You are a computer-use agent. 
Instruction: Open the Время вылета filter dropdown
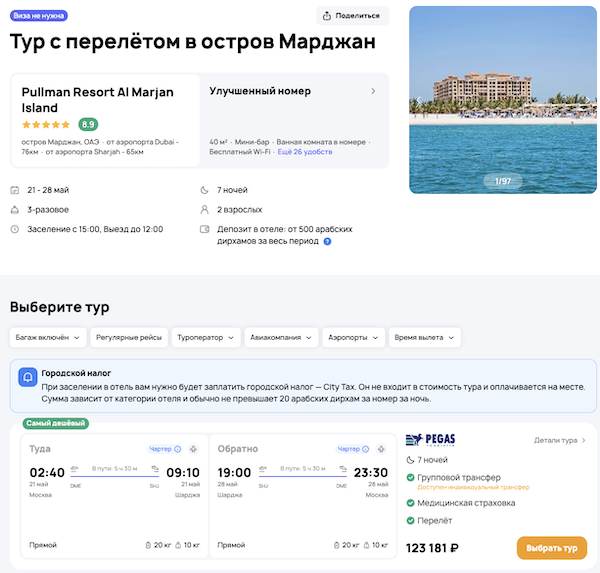[x=425, y=338]
